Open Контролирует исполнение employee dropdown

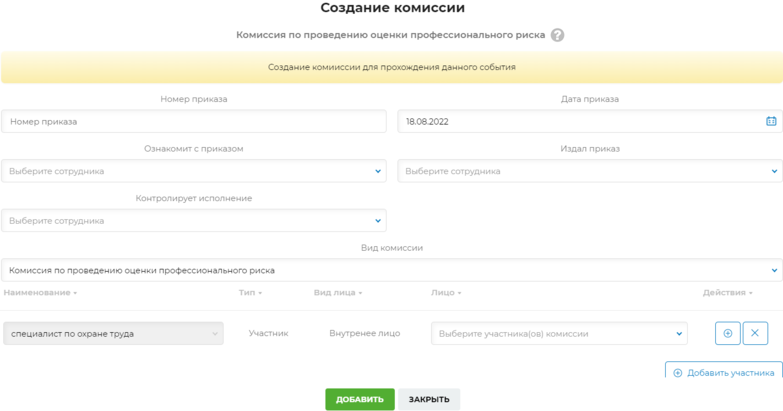[194, 220]
